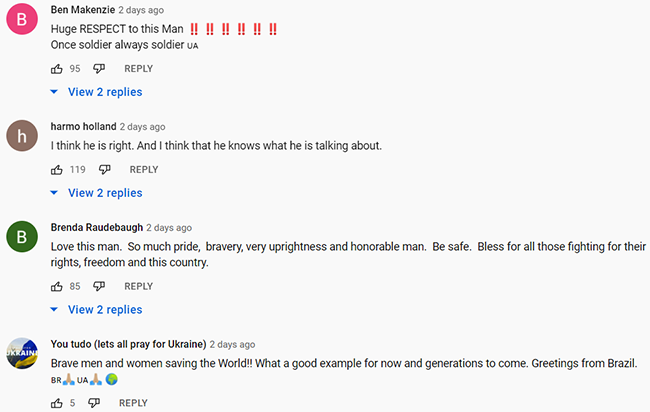650x412 pixels.
Task: Like Ben Makenzie's comment
Action: (57, 69)
